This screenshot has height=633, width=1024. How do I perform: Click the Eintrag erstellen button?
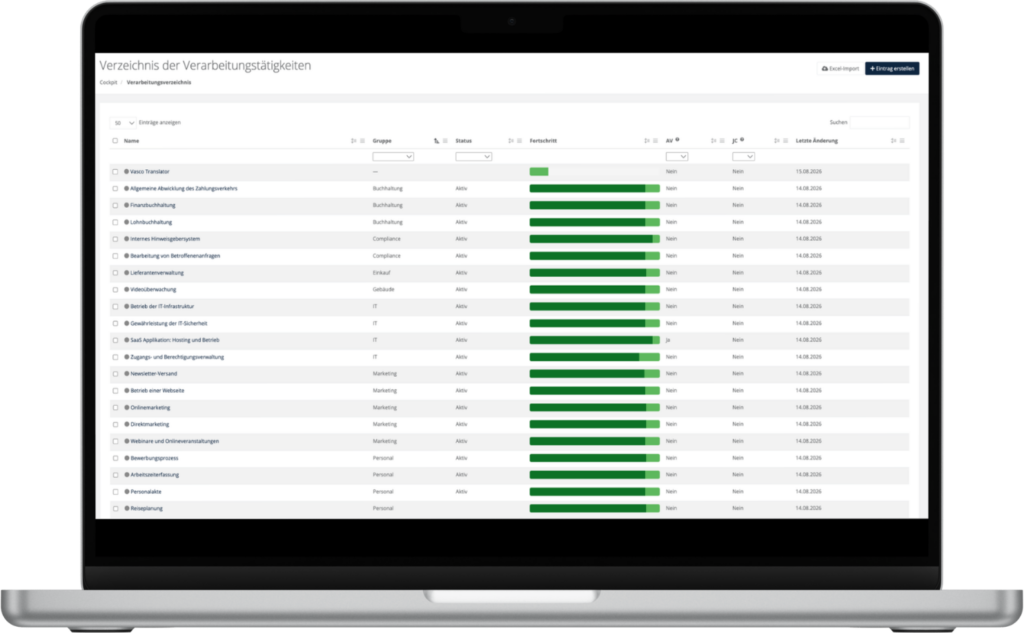click(x=892, y=69)
